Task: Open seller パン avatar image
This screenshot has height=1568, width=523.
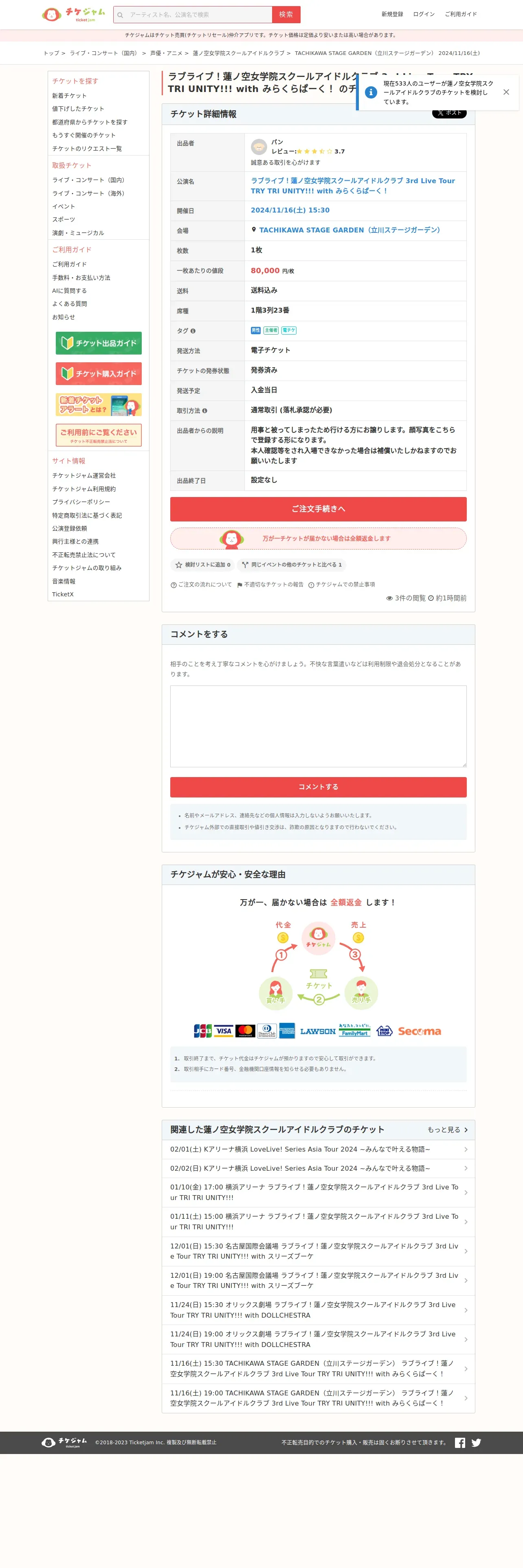Action: pyautogui.click(x=259, y=147)
